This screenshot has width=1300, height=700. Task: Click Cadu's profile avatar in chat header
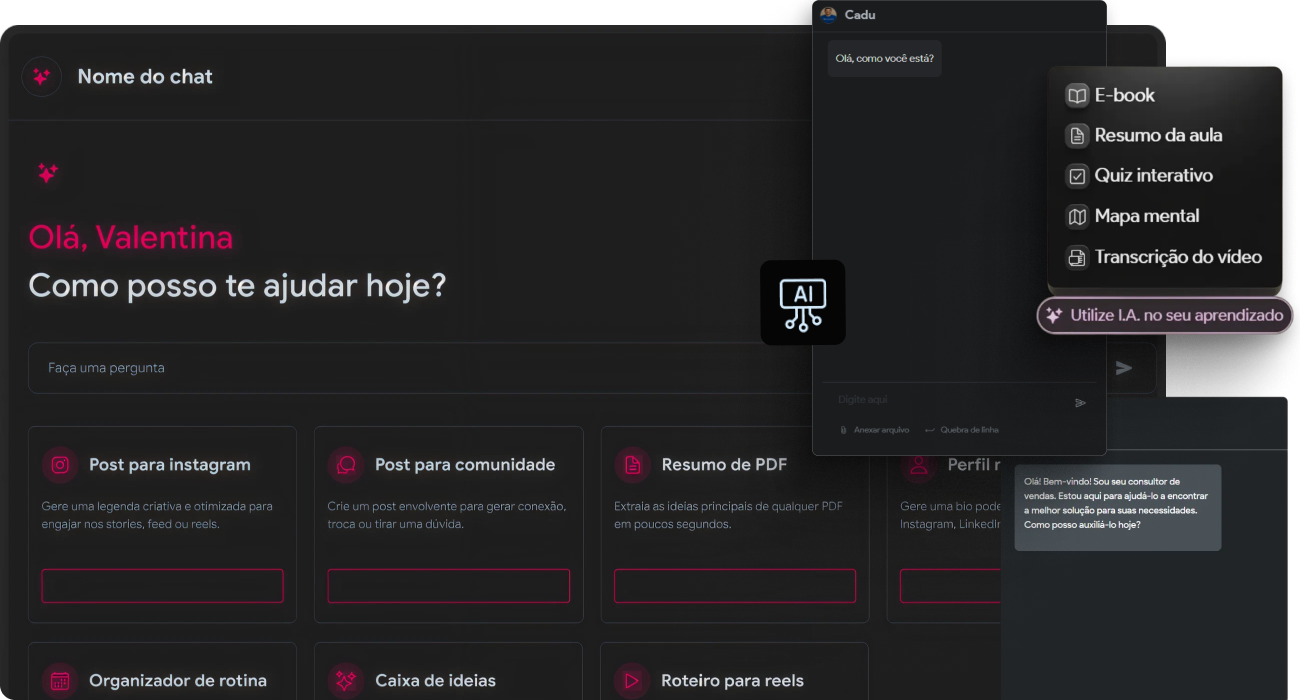(828, 15)
